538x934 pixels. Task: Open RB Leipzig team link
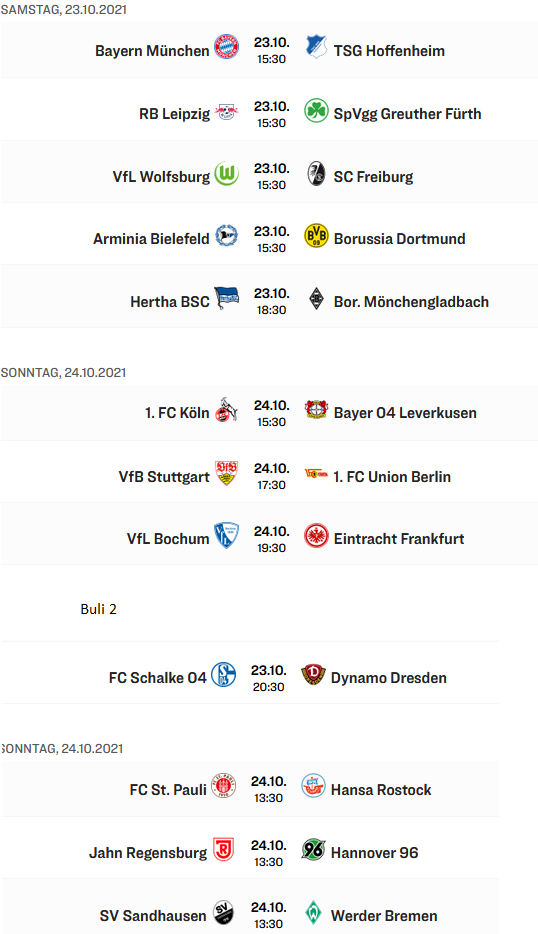[x=175, y=114]
